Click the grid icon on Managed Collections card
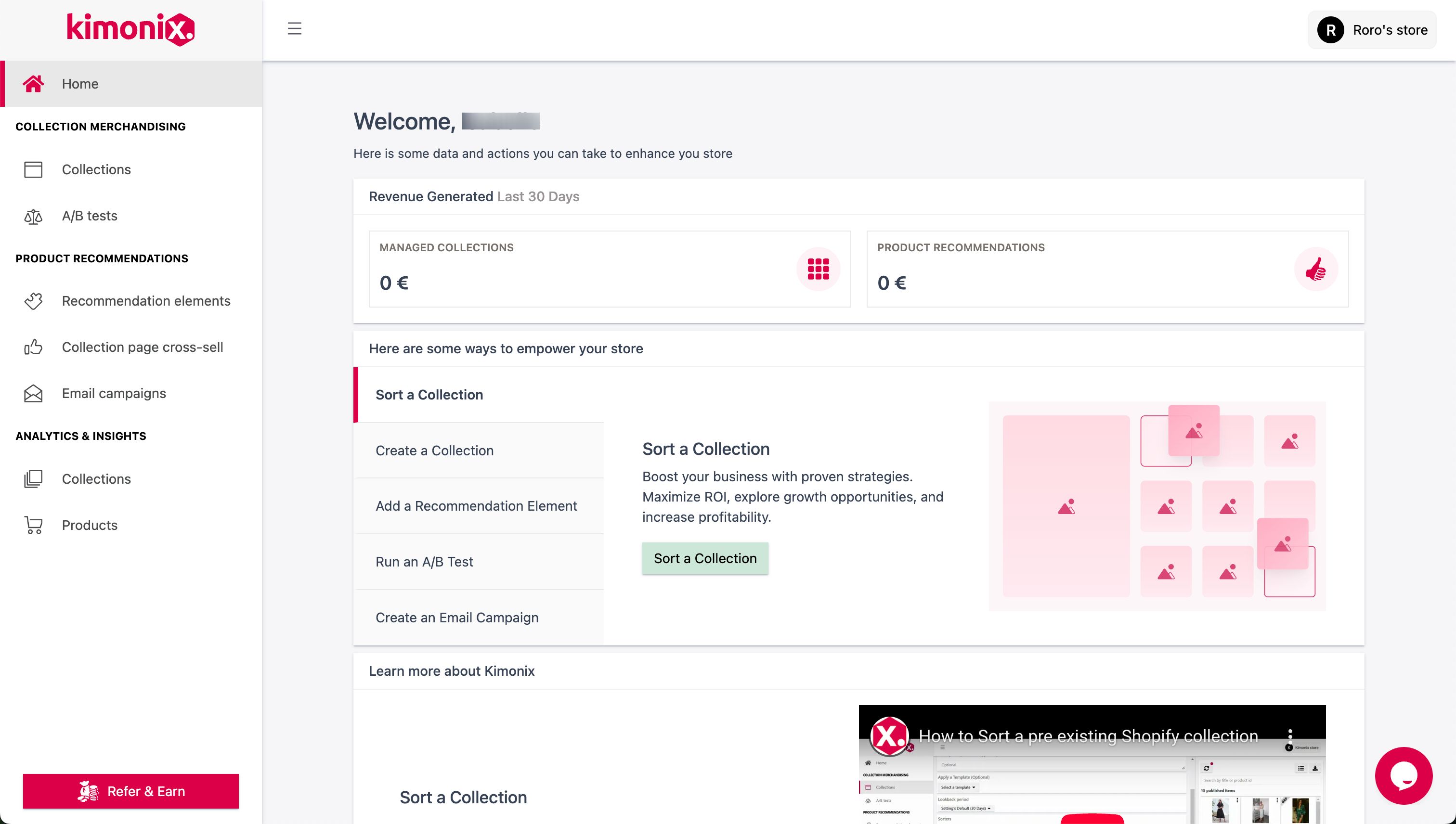 tap(819, 269)
